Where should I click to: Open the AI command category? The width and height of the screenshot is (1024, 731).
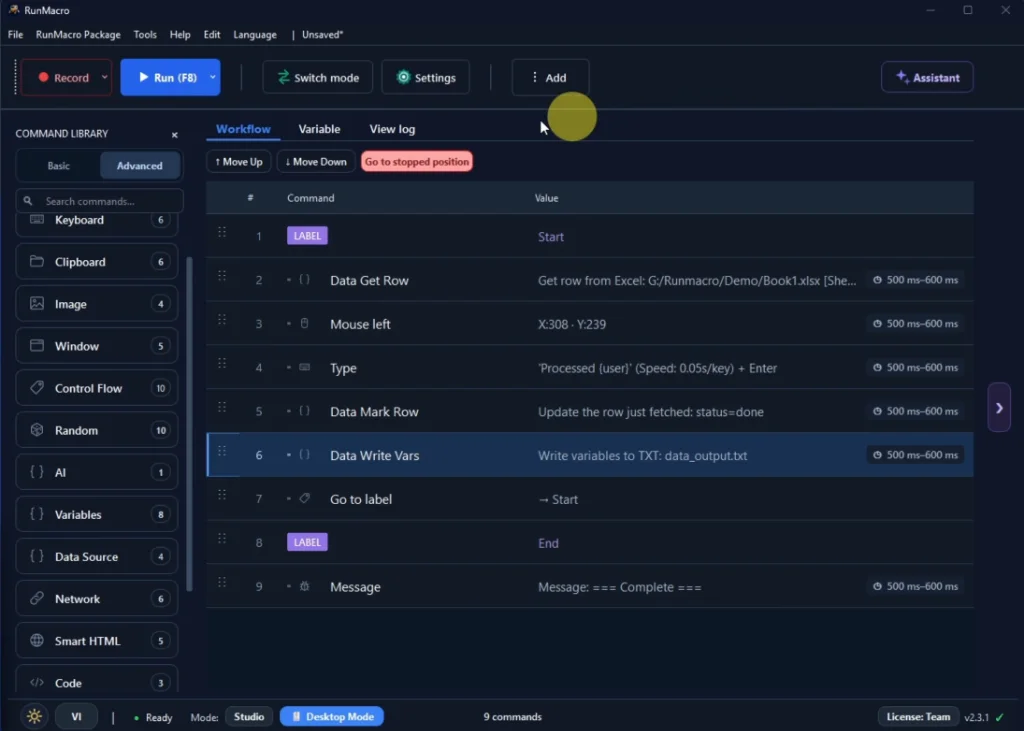click(x=97, y=472)
